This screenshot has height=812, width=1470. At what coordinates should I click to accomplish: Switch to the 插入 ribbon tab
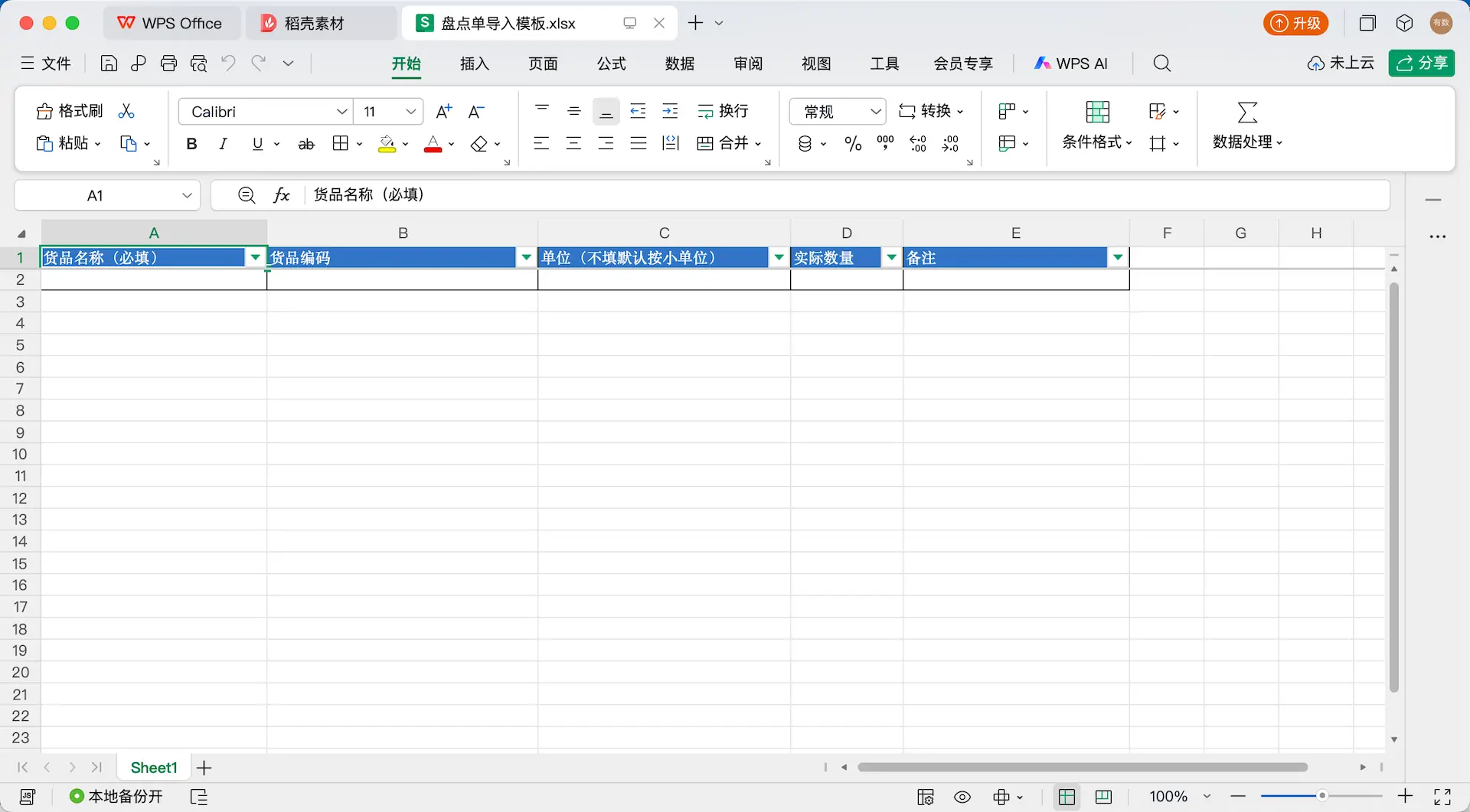coord(475,64)
